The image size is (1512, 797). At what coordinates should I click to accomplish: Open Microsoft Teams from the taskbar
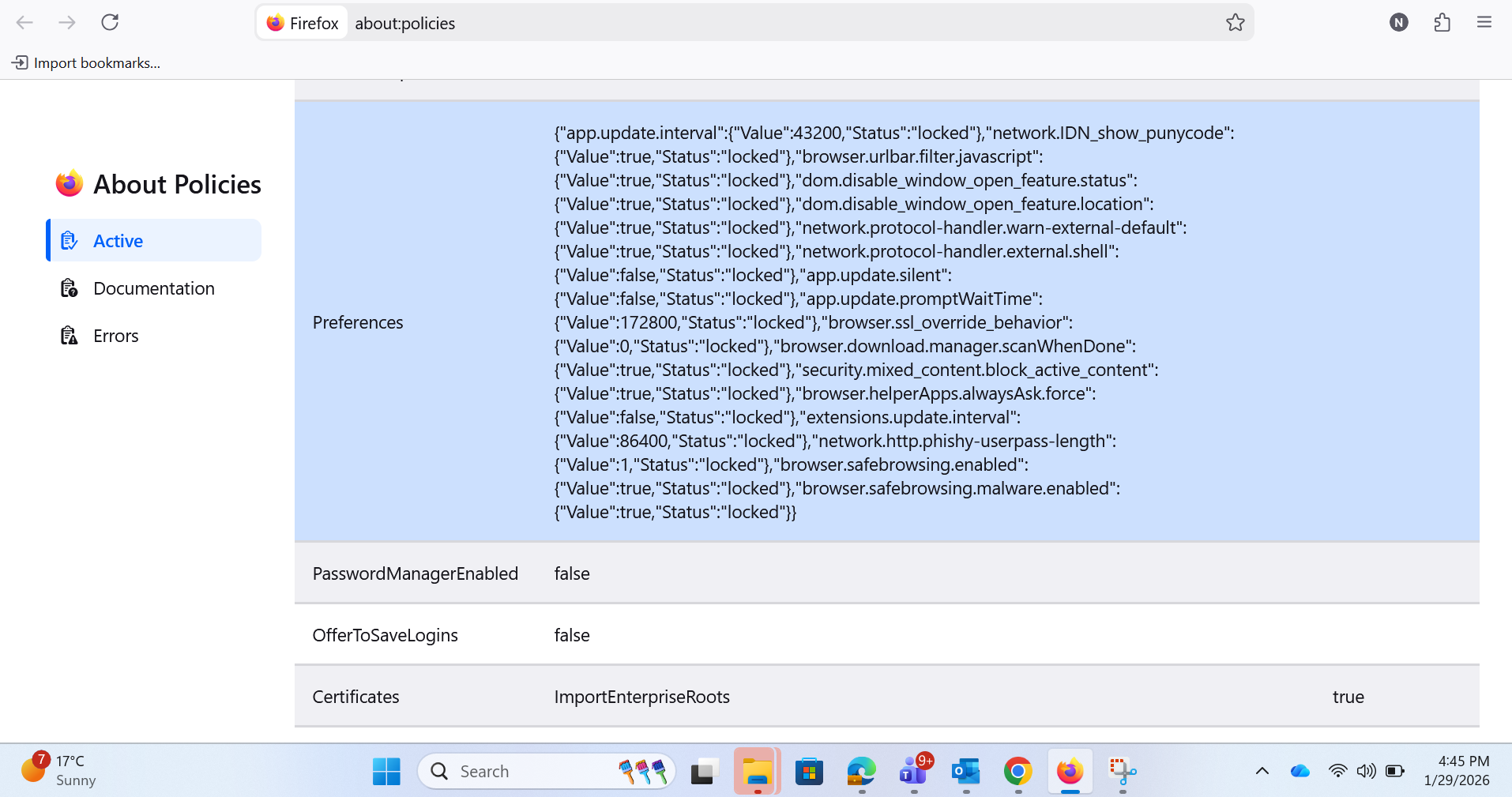[x=914, y=771]
